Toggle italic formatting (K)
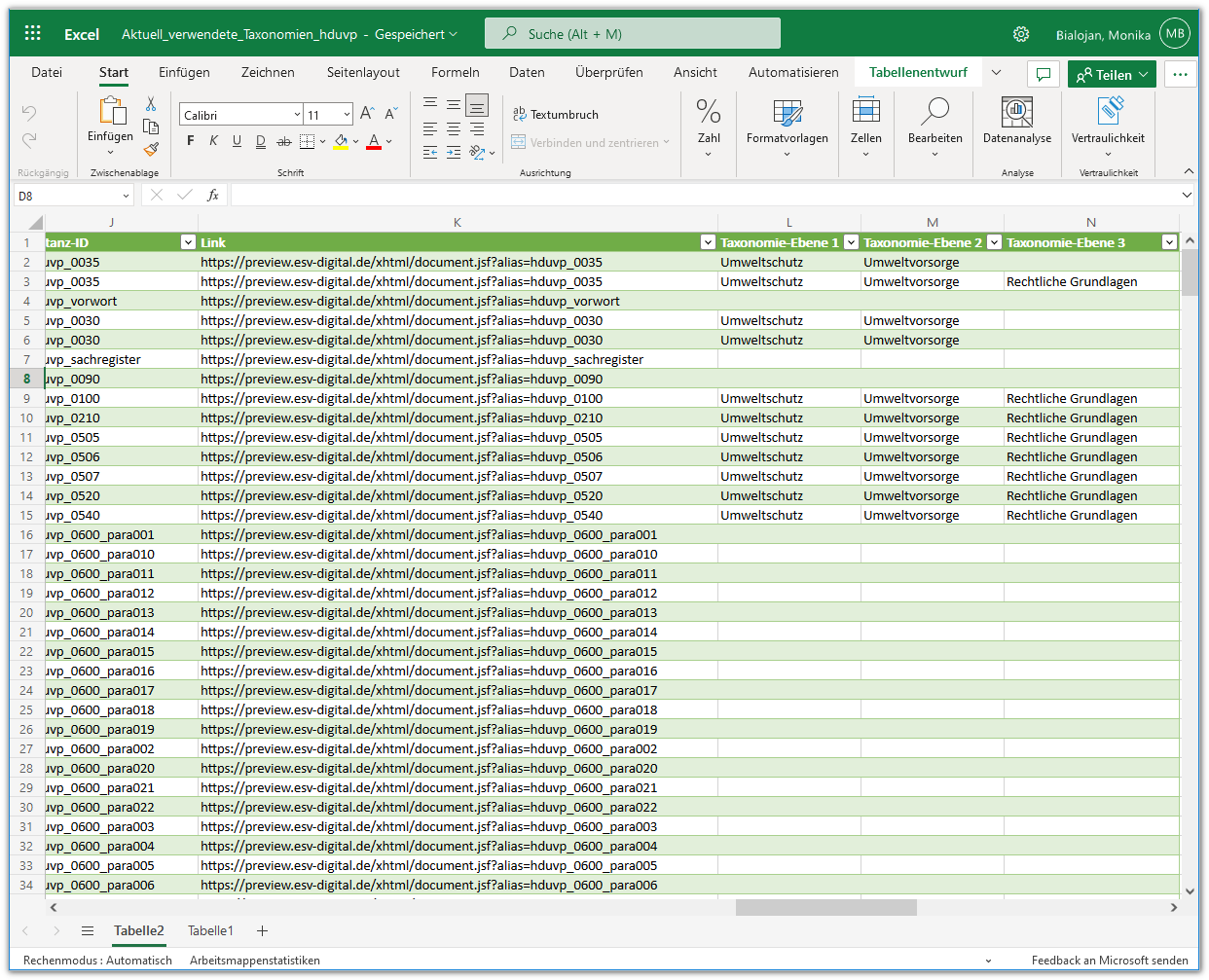Screen dimensions: 1209x980 click(213, 141)
